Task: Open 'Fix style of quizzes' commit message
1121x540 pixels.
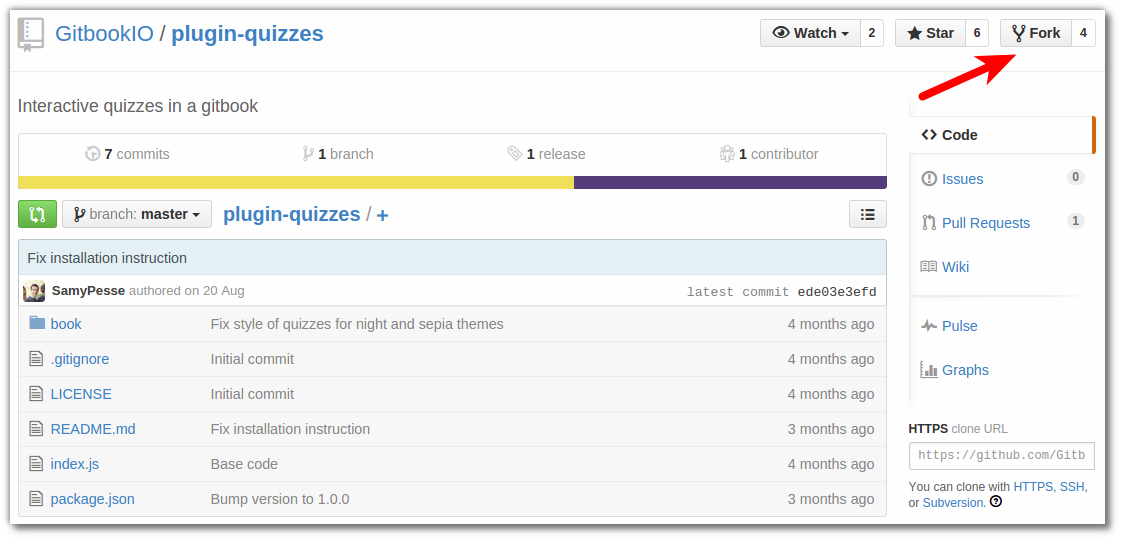Action: click(357, 324)
